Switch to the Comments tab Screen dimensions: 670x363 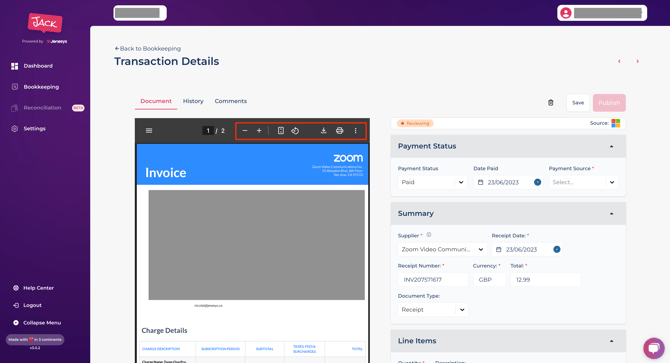click(x=231, y=101)
